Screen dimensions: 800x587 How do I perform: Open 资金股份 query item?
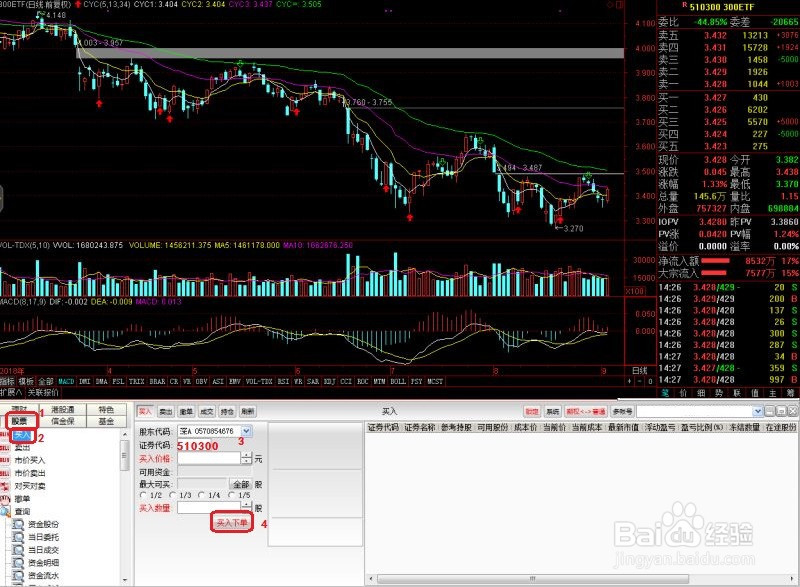point(43,524)
